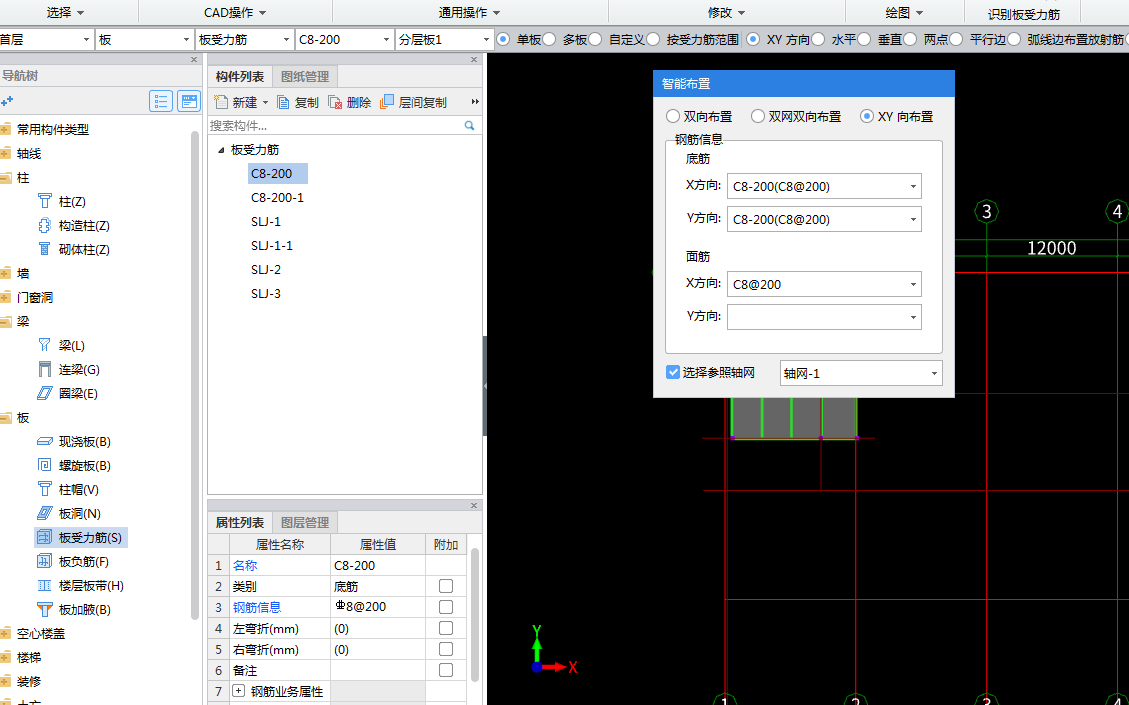This screenshot has height=705, width=1129.
Task: Check the 附加 box for 类别 row
Action: tap(446, 586)
